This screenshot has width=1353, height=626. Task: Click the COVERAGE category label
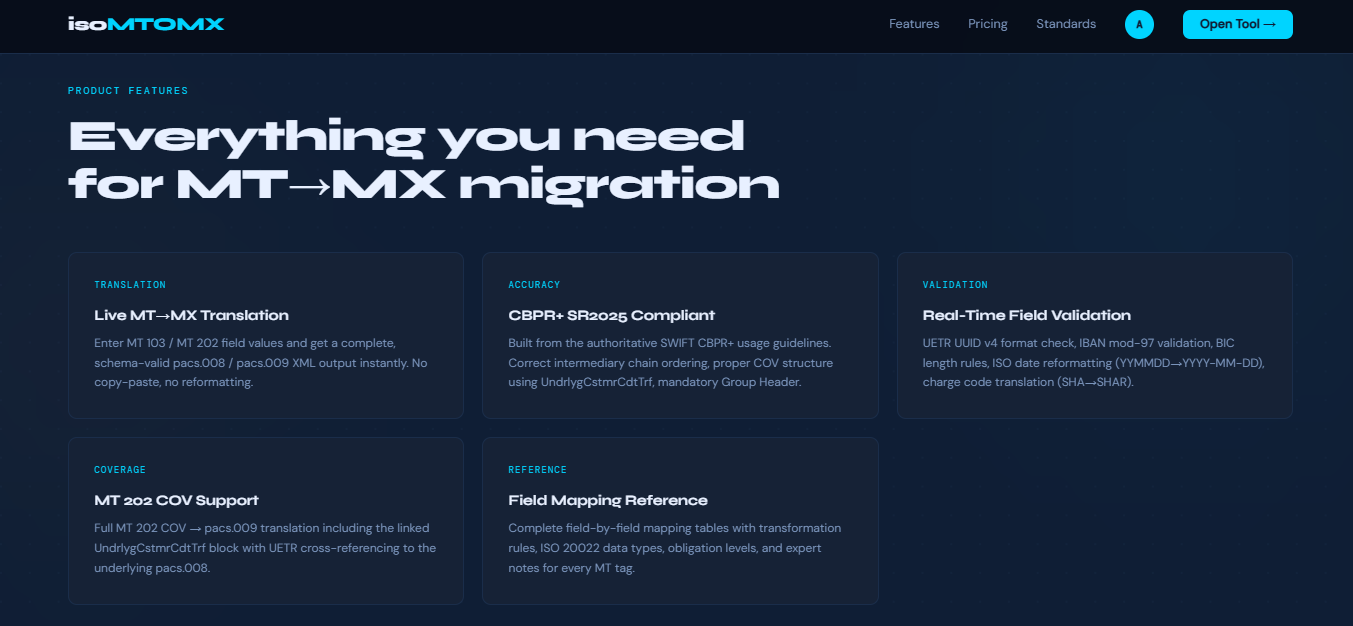pos(120,470)
